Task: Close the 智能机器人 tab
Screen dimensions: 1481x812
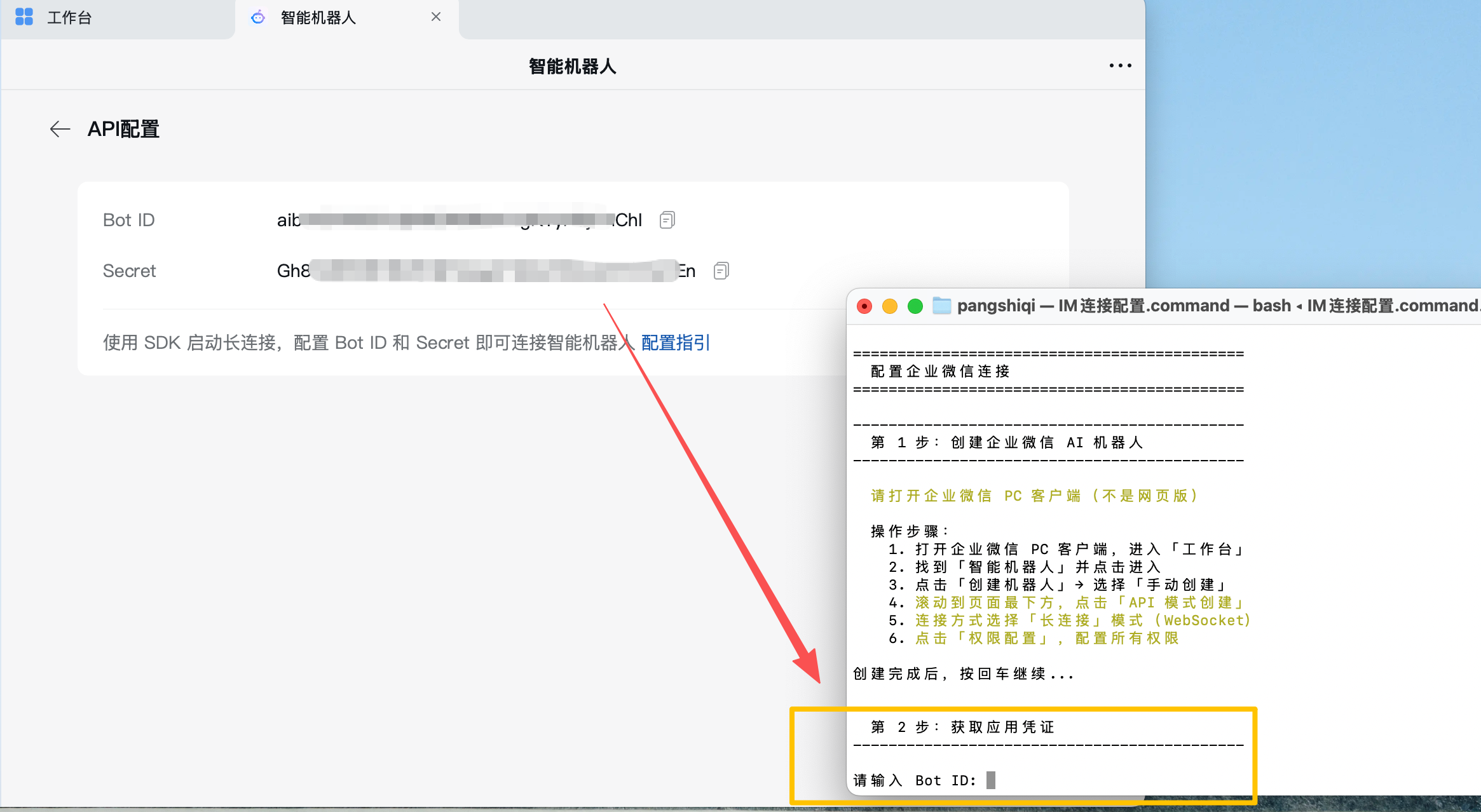Action: coord(436,17)
